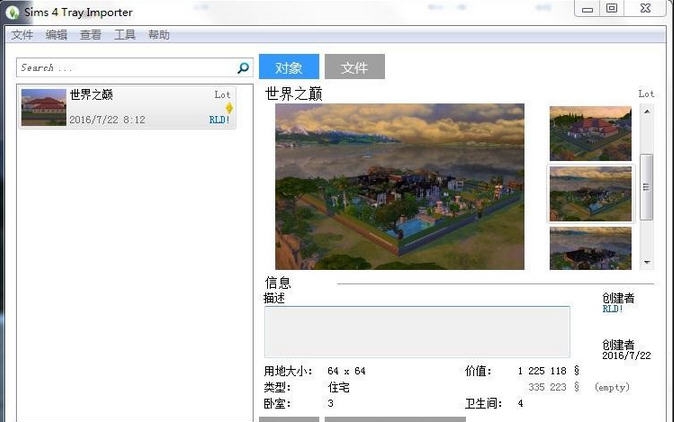Click the 卫生间 bathroom count 4
This screenshot has height=422, width=674.
tap(521, 404)
